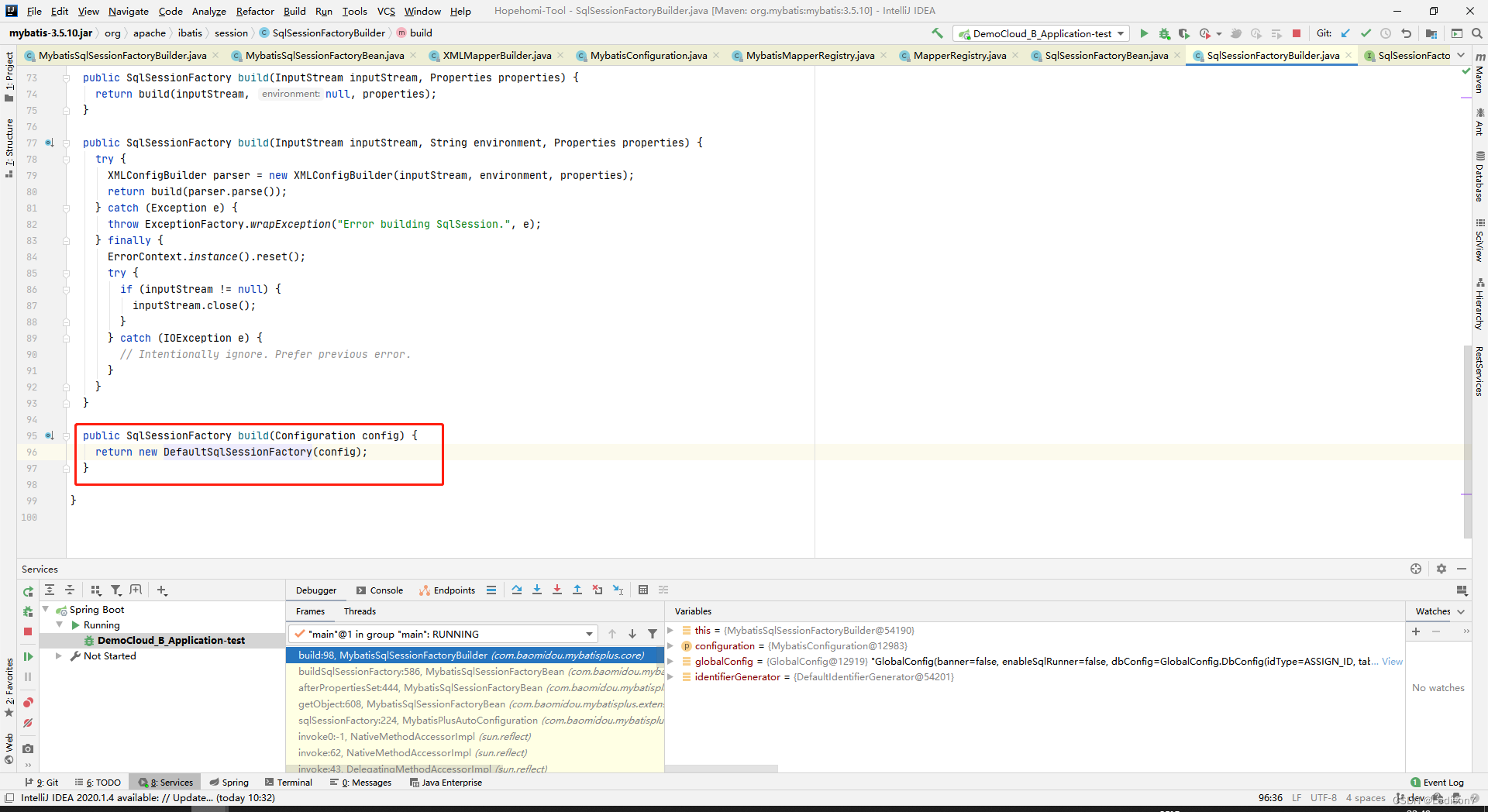
Task: Open Services panel settings gear
Action: 1441,569
